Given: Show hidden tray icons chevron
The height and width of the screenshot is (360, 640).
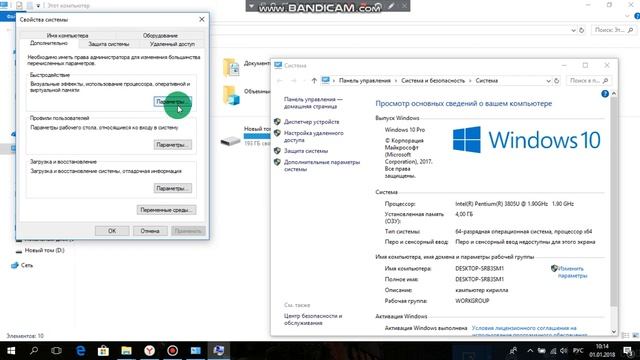Looking at the screenshot, I should click(530, 351).
